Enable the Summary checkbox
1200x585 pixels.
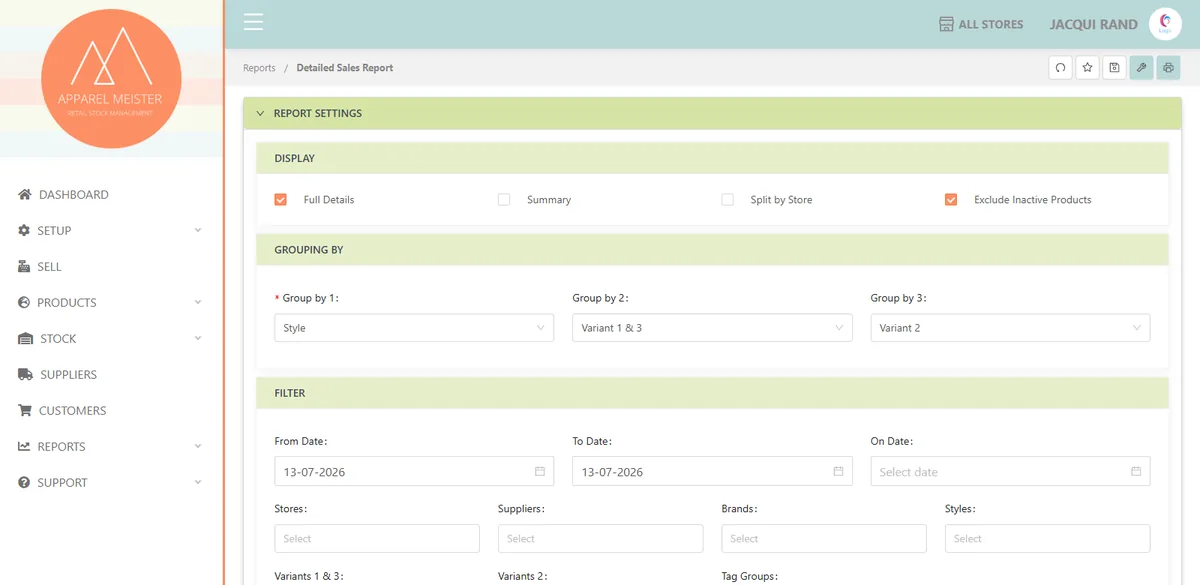tap(504, 200)
